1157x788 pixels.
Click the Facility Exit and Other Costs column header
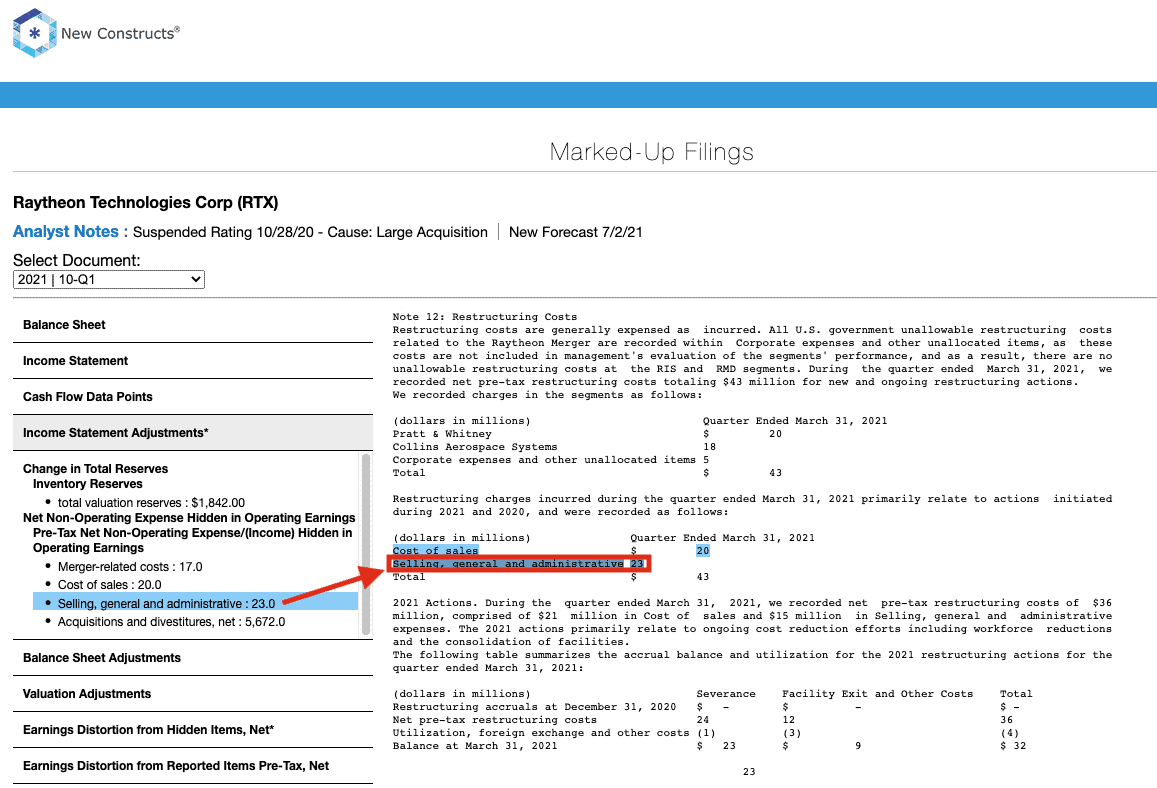coord(877,694)
